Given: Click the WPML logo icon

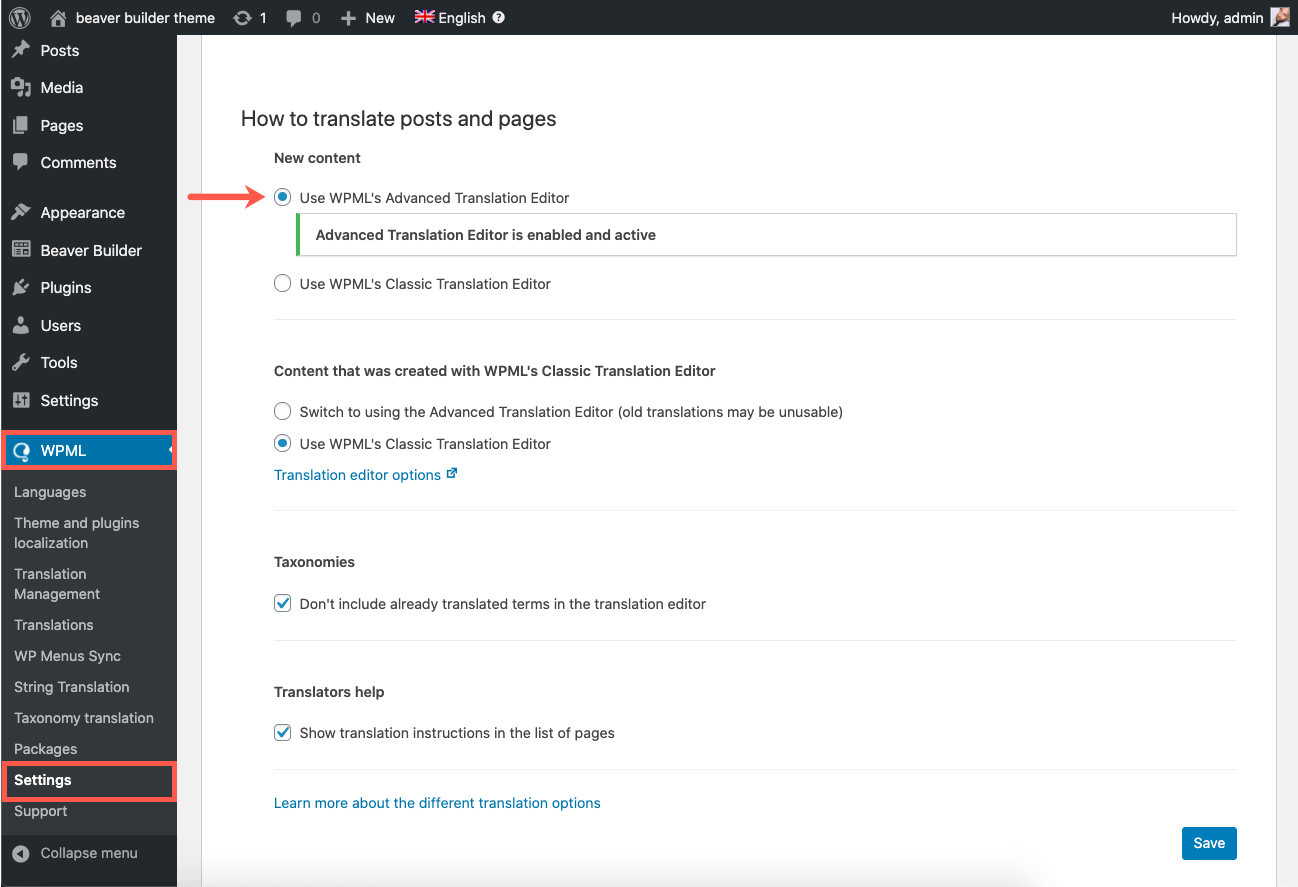Looking at the screenshot, I should pyautogui.click(x=21, y=451).
